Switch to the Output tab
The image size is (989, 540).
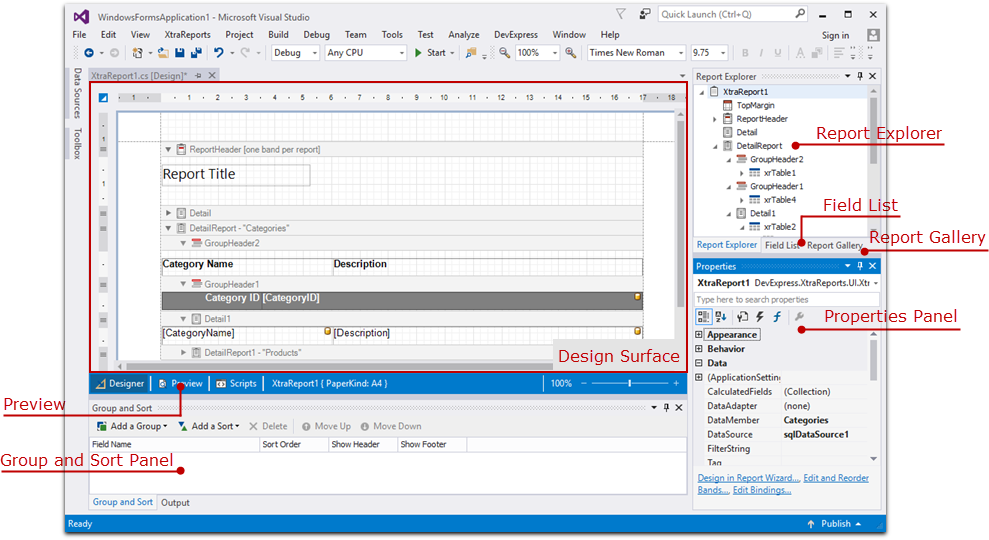175,502
